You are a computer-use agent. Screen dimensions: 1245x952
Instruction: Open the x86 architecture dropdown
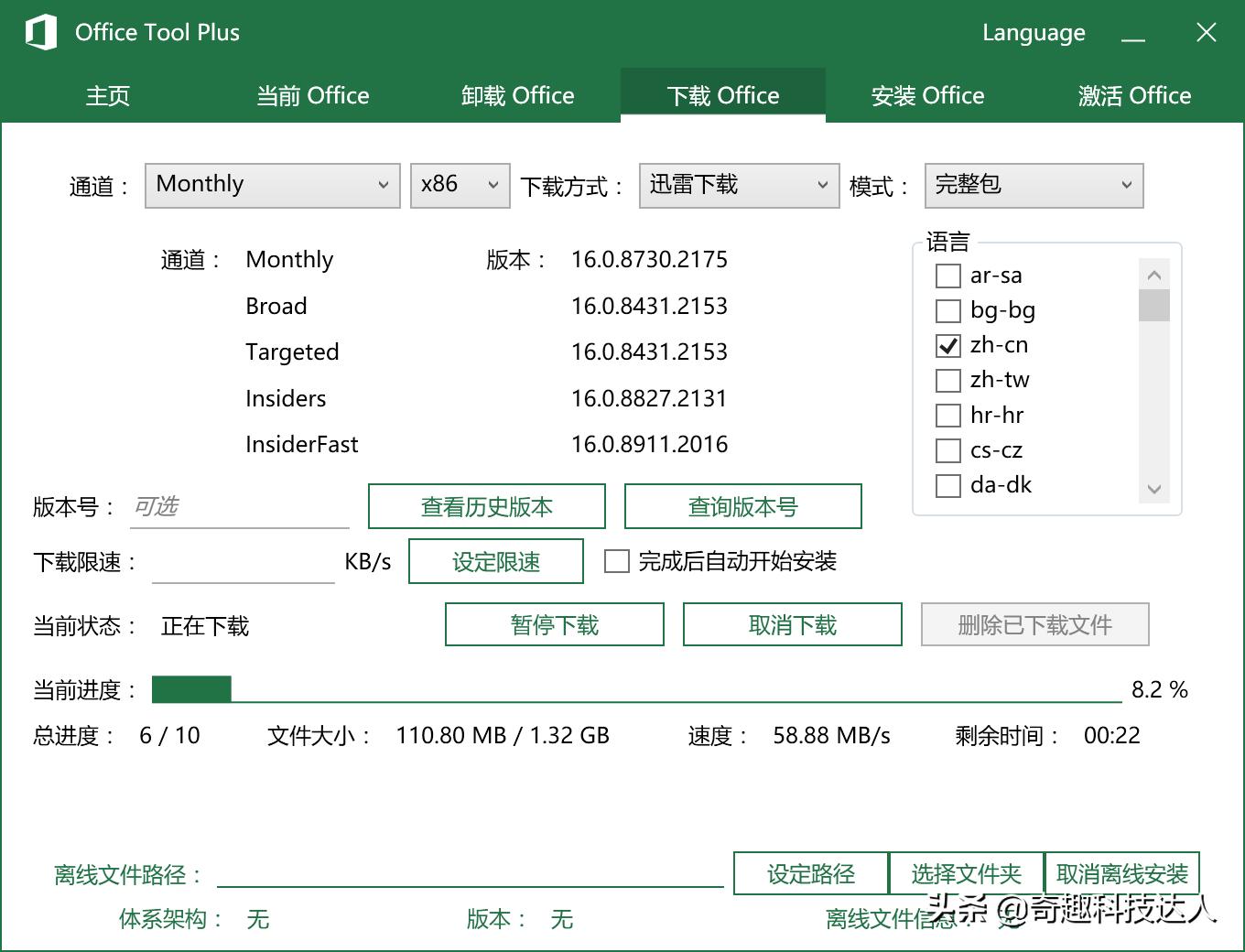pos(460,185)
